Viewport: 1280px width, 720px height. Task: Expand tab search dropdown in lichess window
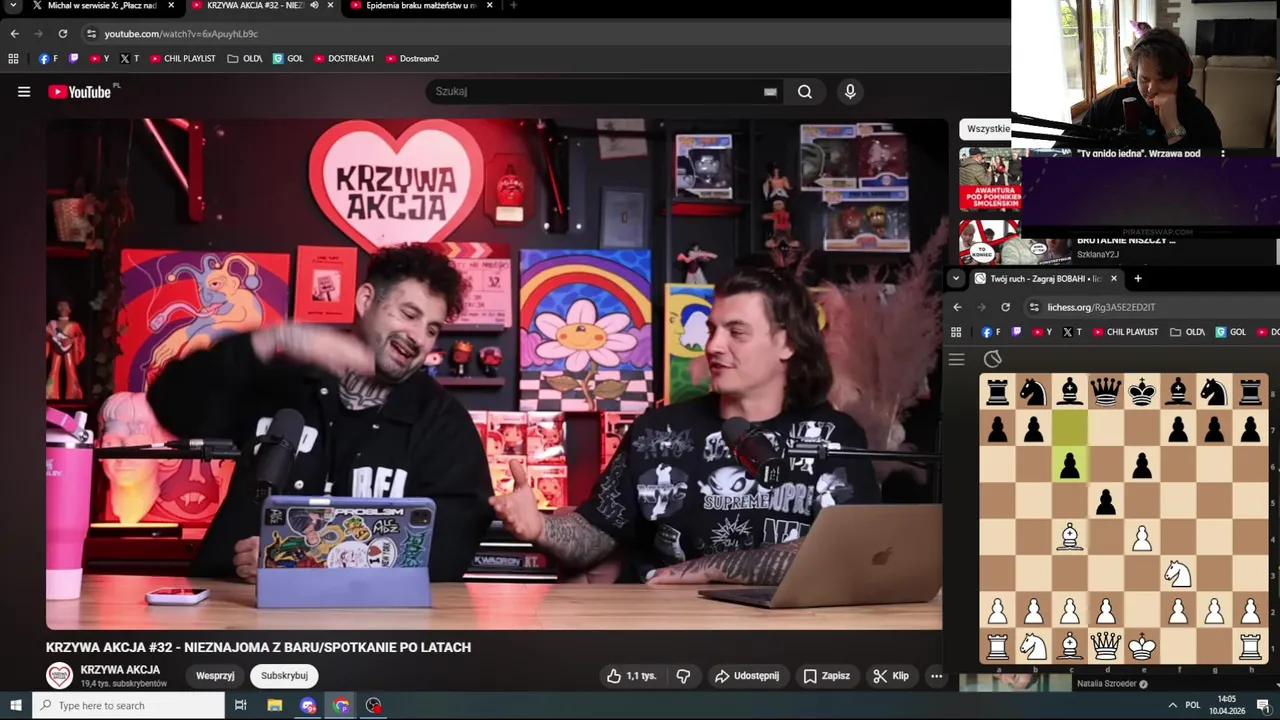tap(955, 279)
